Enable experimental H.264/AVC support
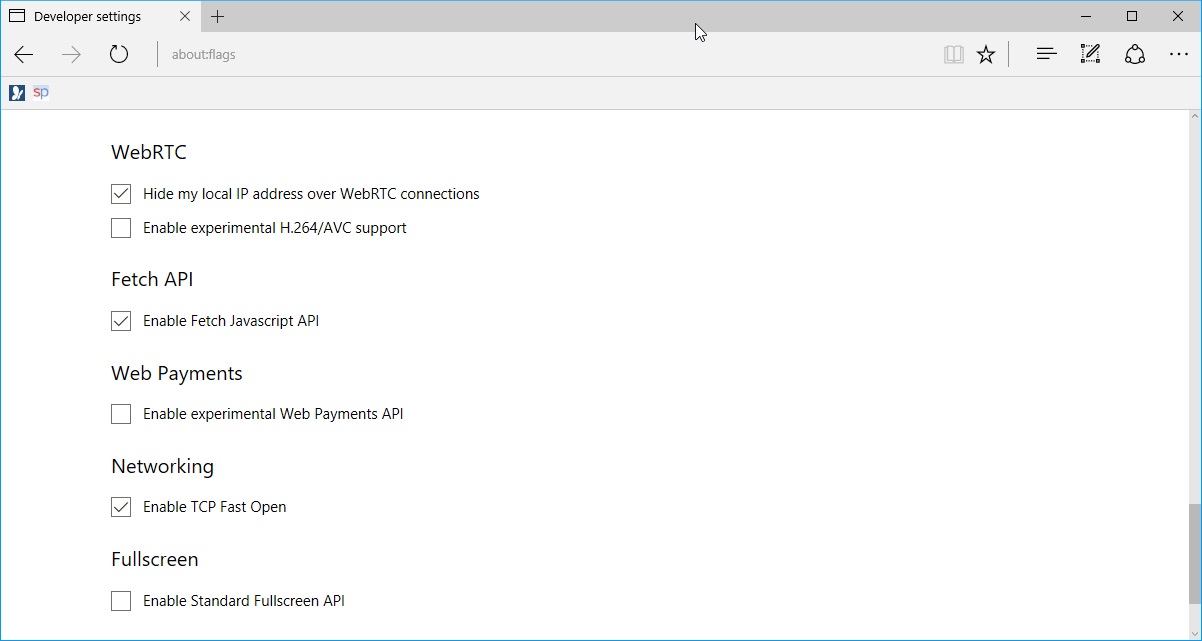The image size is (1202, 641). point(121,228)
